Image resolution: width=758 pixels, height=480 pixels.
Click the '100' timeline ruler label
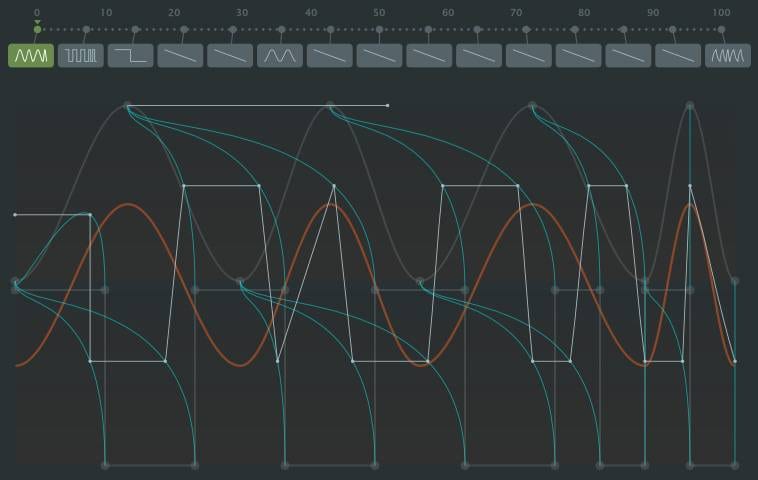(721, 13)
